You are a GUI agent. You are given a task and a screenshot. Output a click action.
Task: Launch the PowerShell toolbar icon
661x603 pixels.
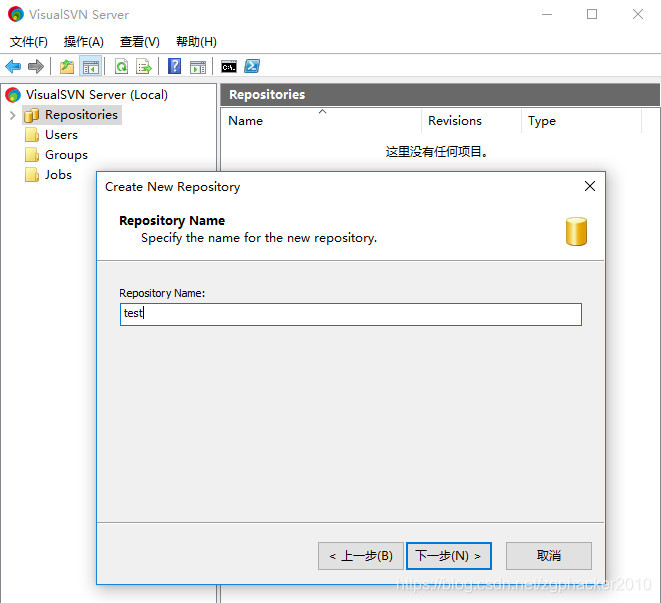(x=252, y=66)
